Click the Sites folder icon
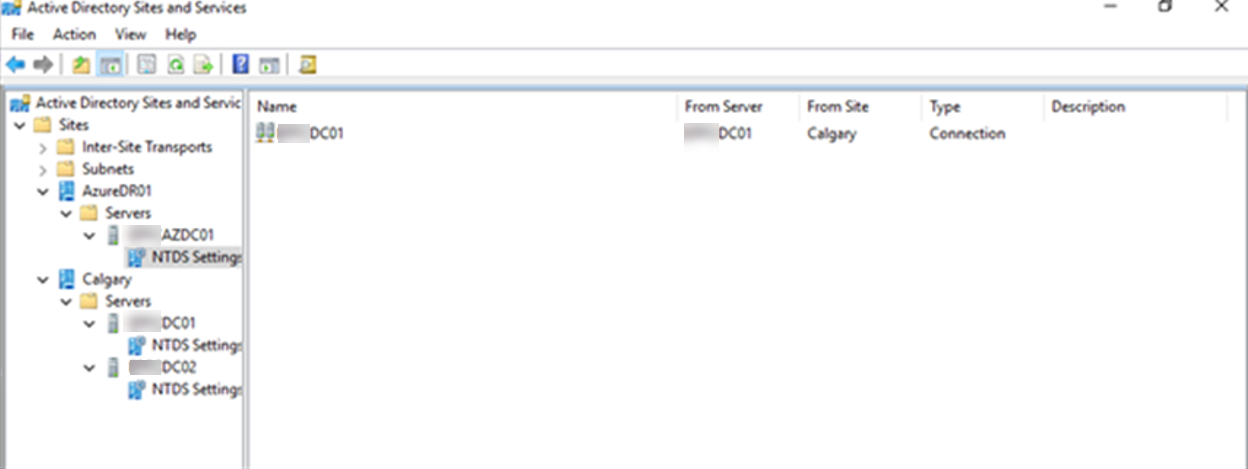The height and width of the screenshot is (469, 1248). pos(42,125)
